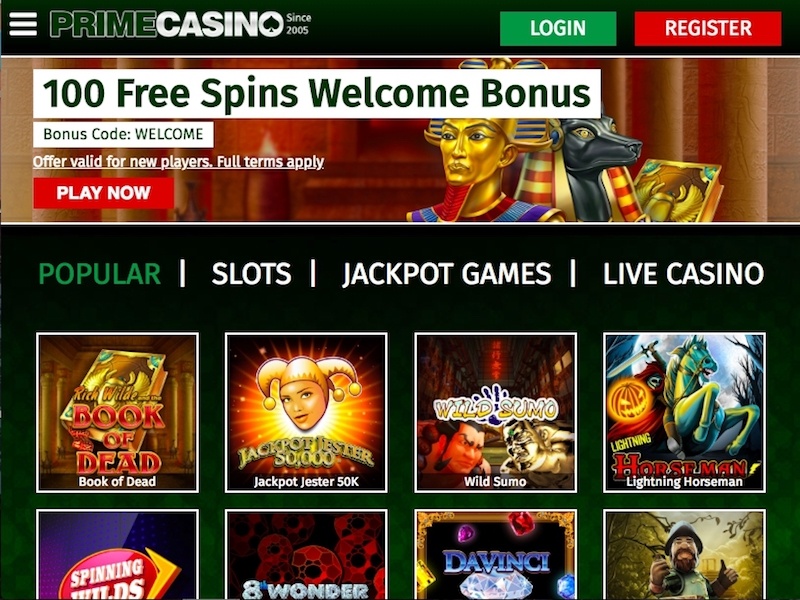
Task: Launch the Jackpot Jester 50K game
Action: tap(306, 413)
